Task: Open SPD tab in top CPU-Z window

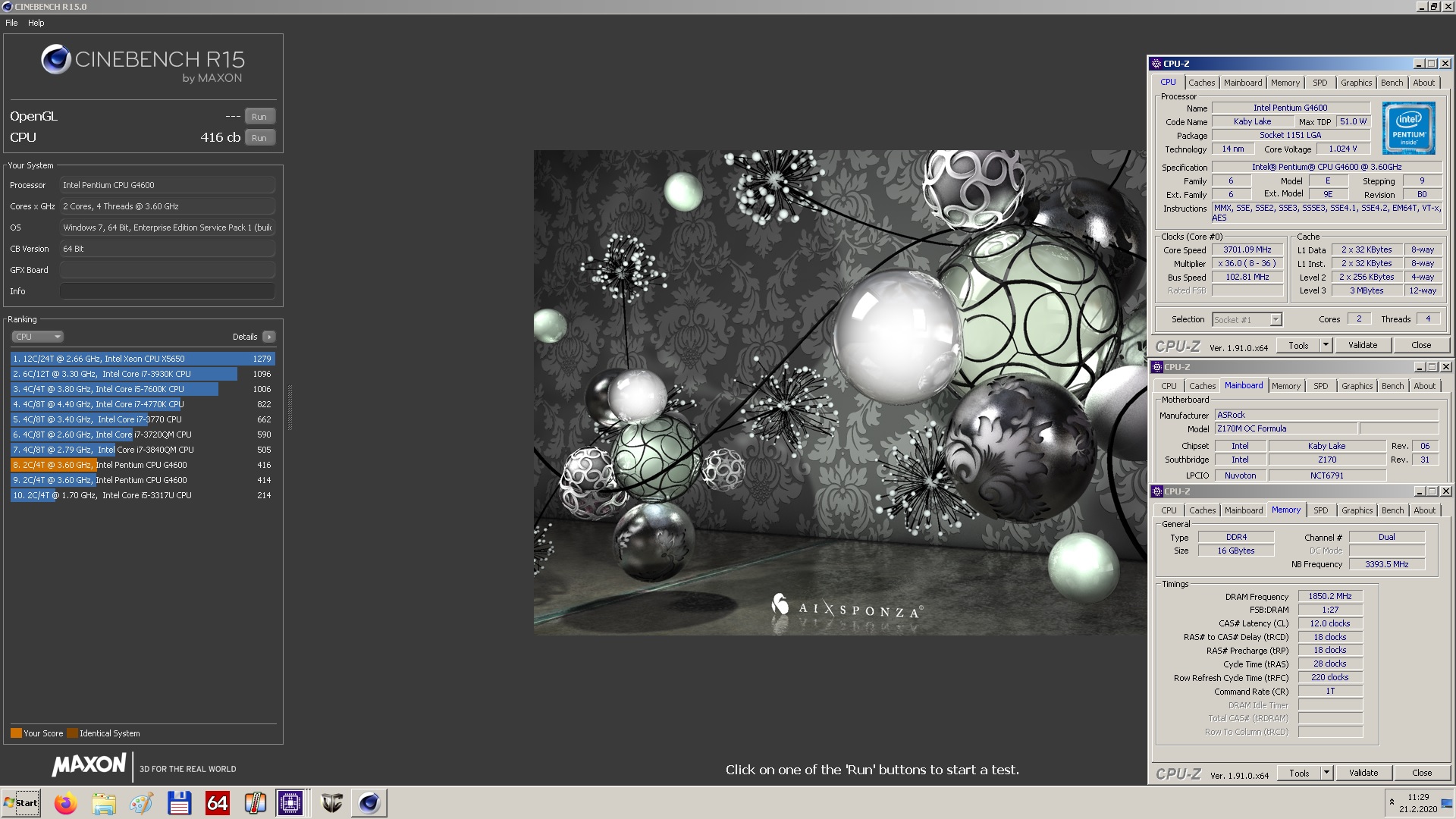Action: (x=1320, y=83)
